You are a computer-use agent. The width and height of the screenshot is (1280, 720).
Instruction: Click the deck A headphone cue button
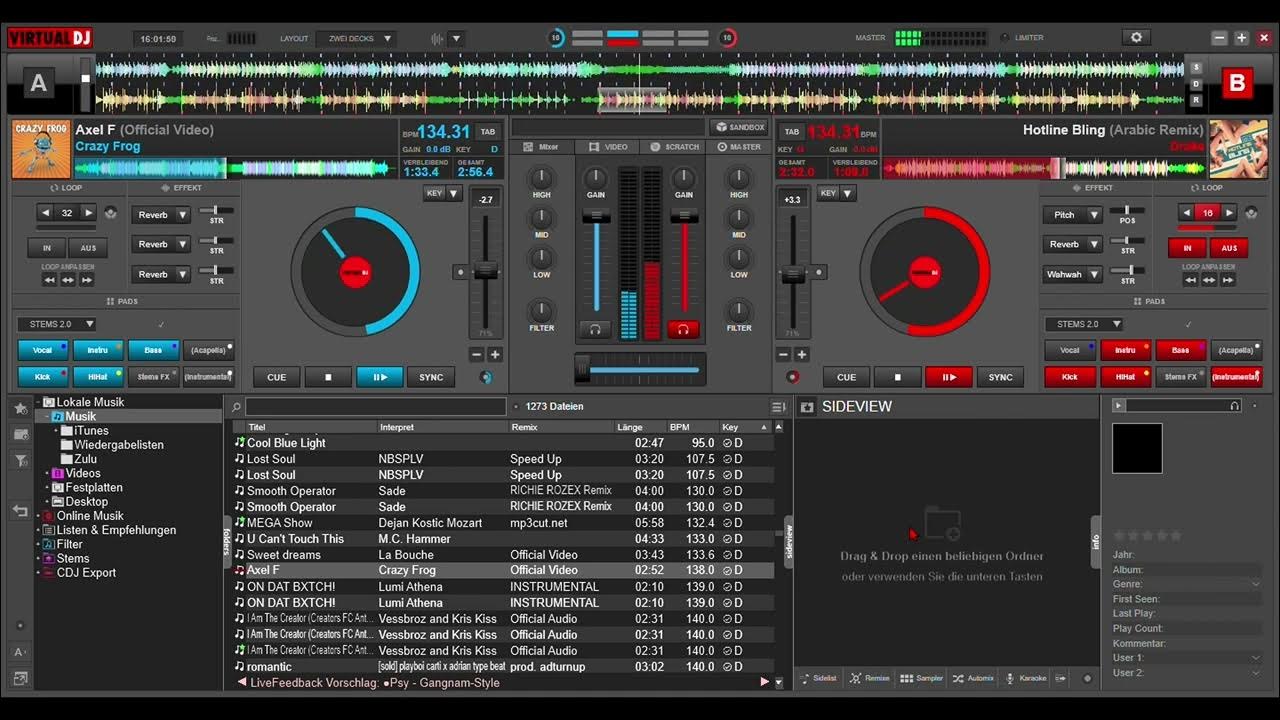pyautogui.click(x=596, y=329)
